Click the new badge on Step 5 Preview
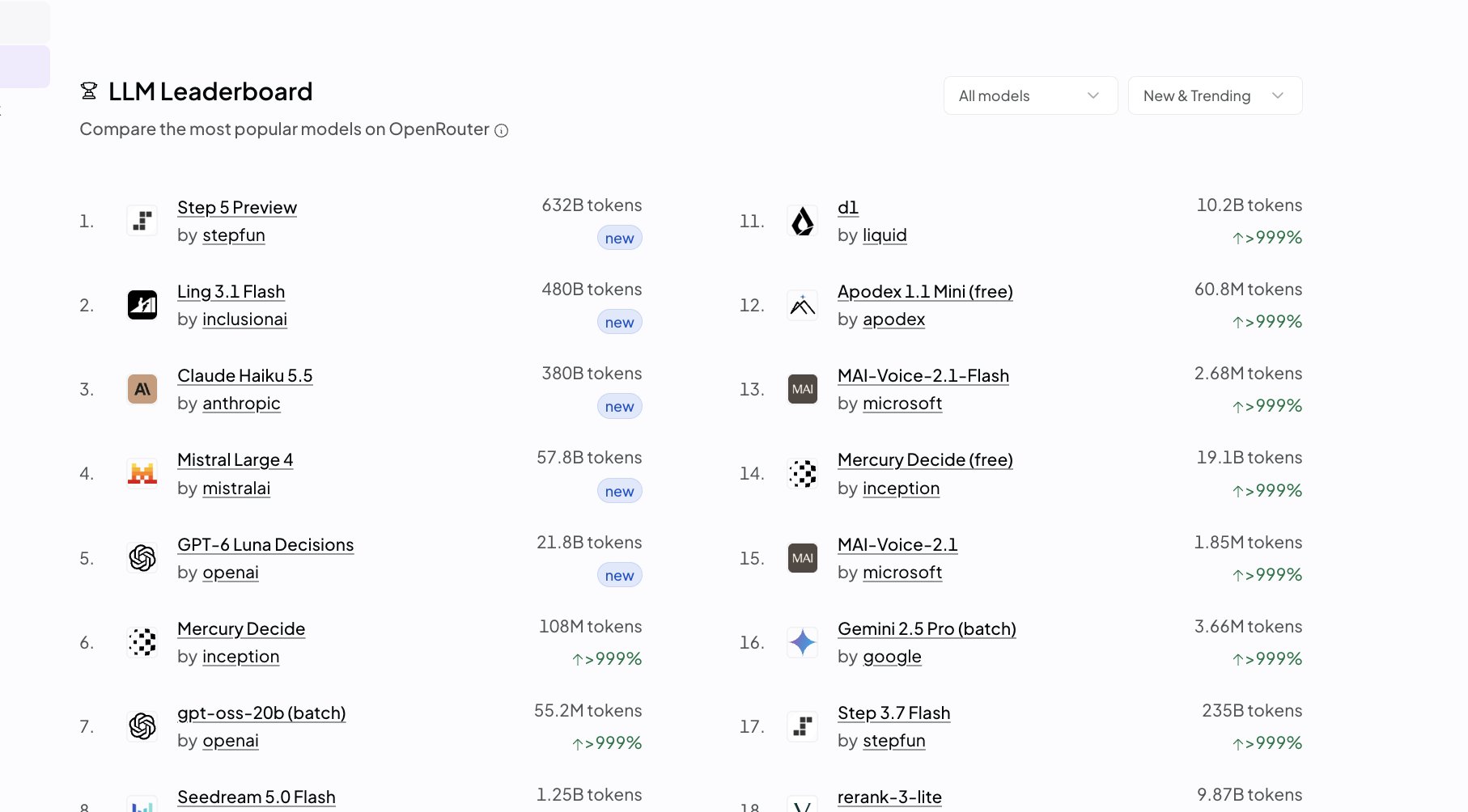The width and height of the screenshot is (1468, 812). point(619,238)
